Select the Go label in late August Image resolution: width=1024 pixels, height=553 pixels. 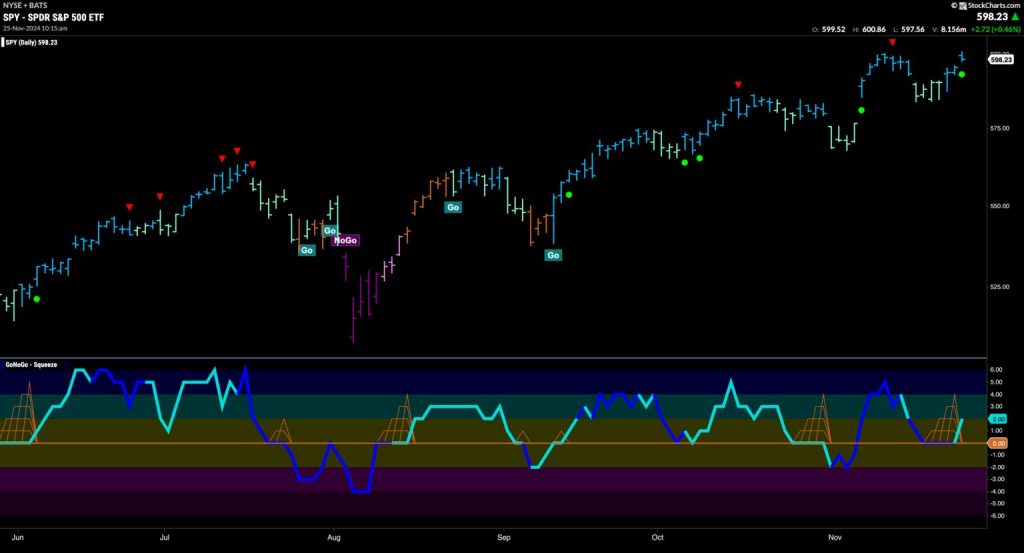453,207
